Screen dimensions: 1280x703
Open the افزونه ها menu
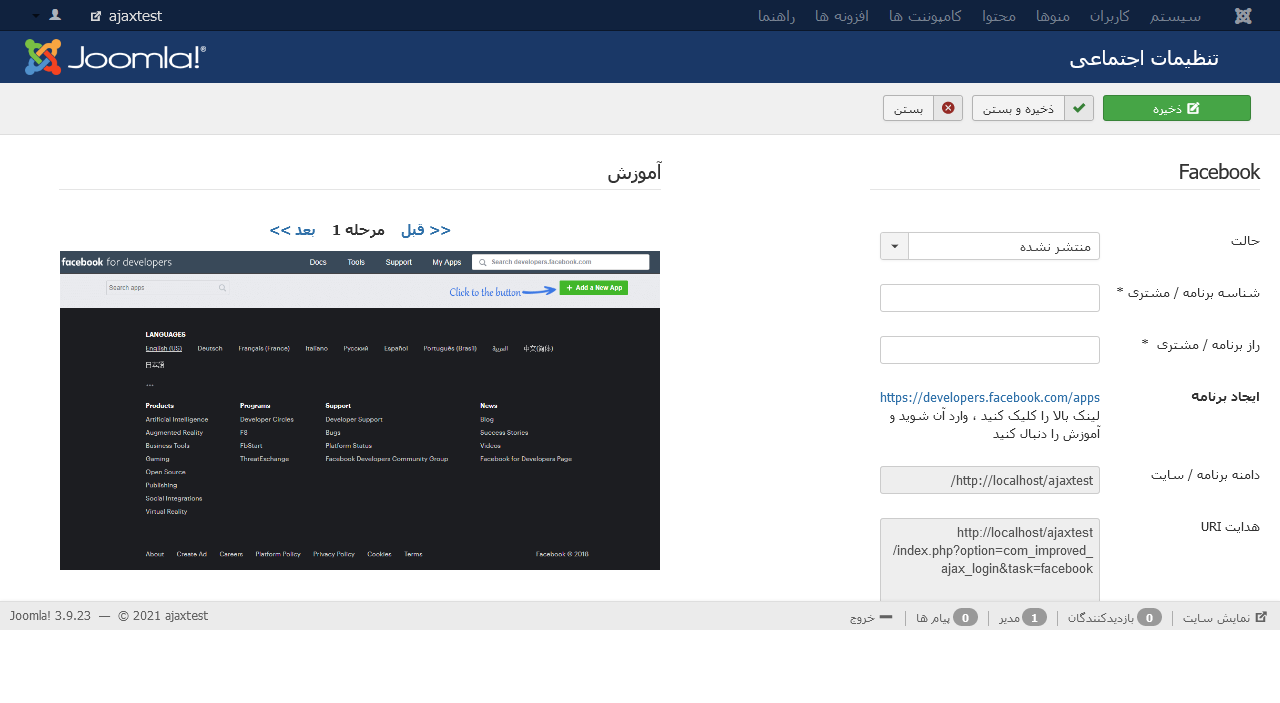[842, 16]
